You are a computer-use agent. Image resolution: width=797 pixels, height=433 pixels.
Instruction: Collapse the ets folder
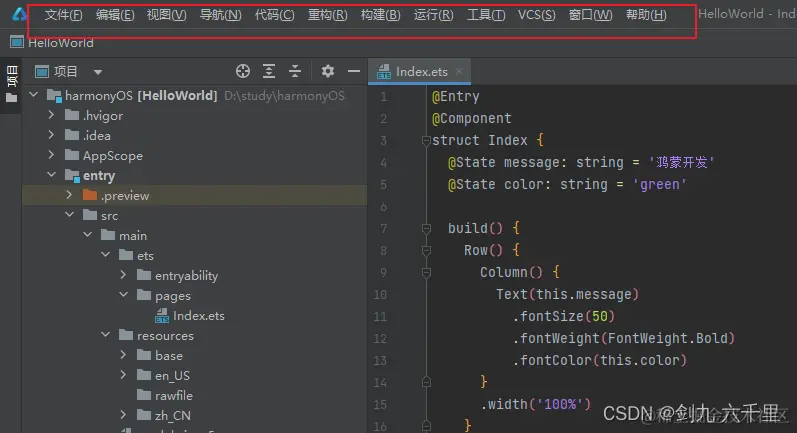pyautogui.click(x=106, y=254)
